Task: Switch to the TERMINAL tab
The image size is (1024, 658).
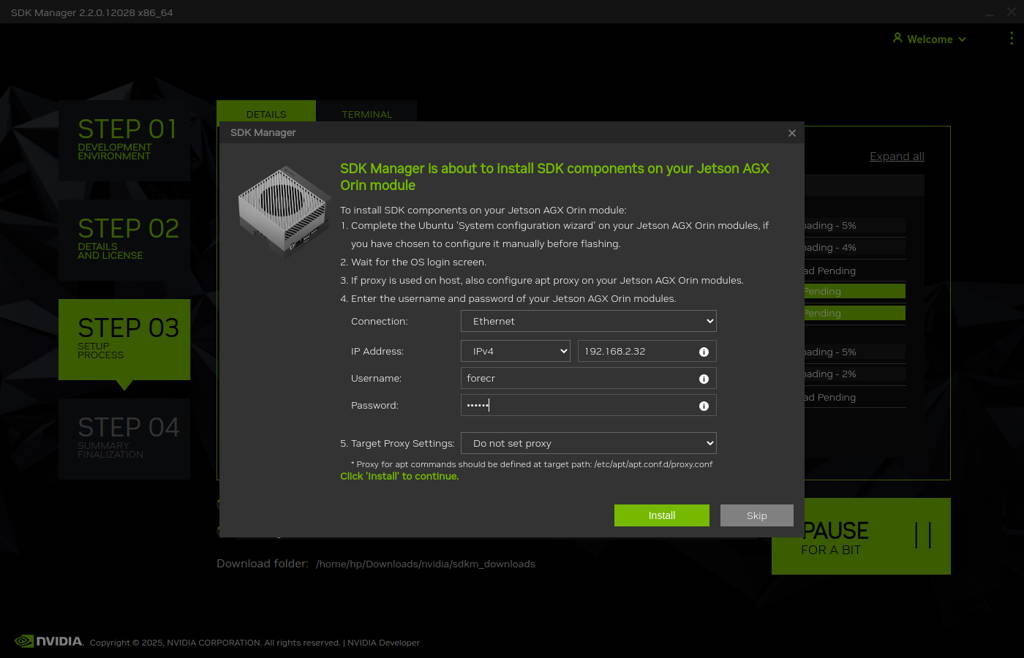Action: (x=367, y=112)
